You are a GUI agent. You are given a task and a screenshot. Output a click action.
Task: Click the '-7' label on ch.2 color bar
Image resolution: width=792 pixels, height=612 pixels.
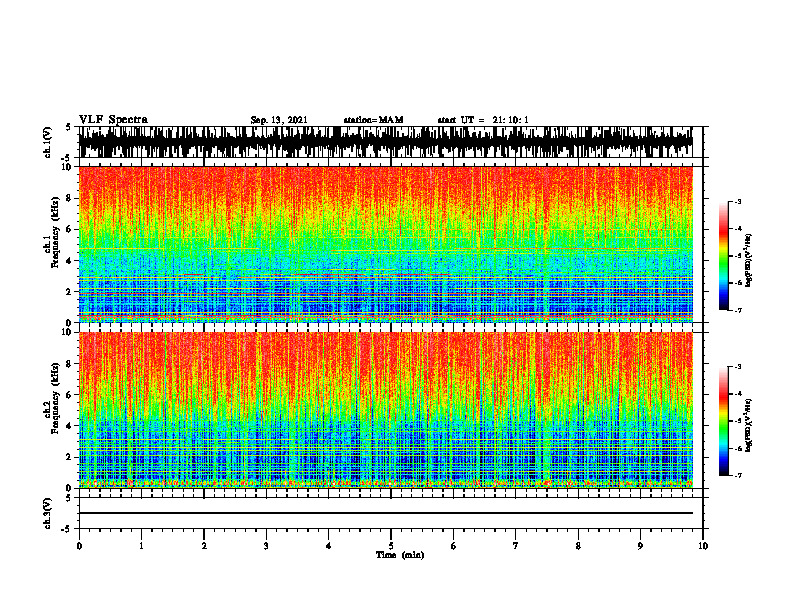pyautogui.click(x=738, y=475)
